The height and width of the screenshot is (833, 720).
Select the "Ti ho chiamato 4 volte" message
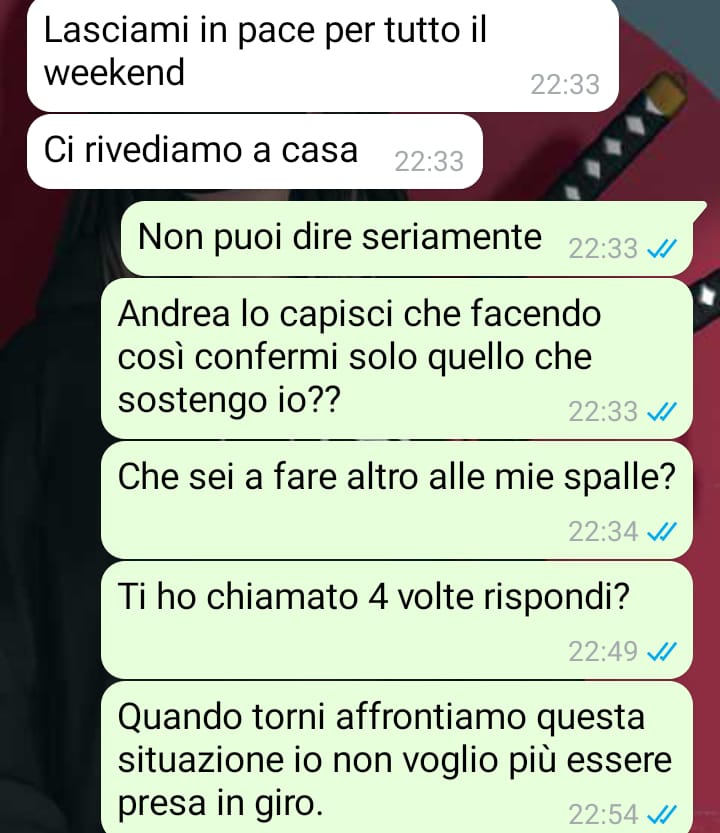point(396,620)
